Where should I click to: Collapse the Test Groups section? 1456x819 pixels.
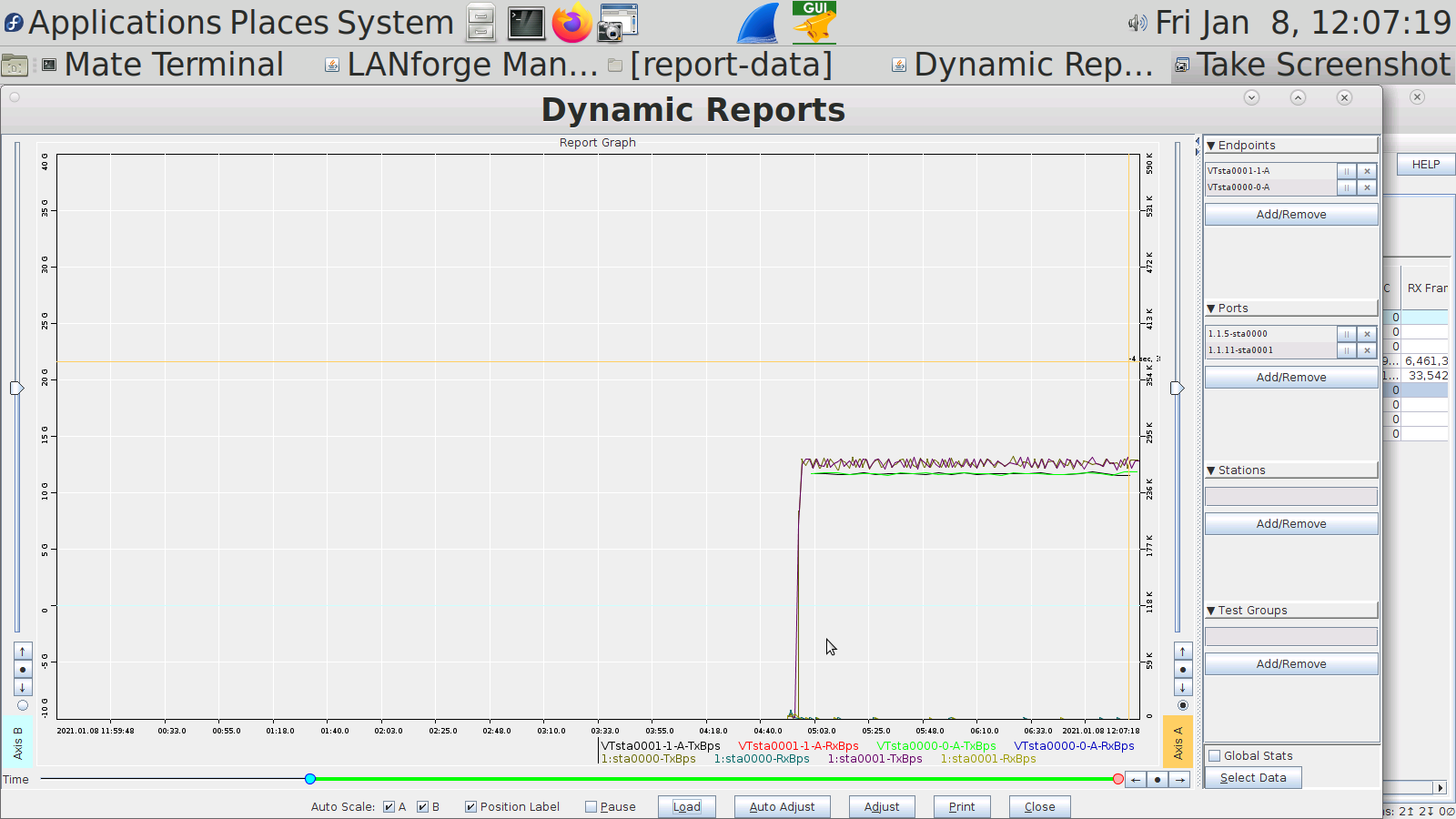(x=1211, y=611)
